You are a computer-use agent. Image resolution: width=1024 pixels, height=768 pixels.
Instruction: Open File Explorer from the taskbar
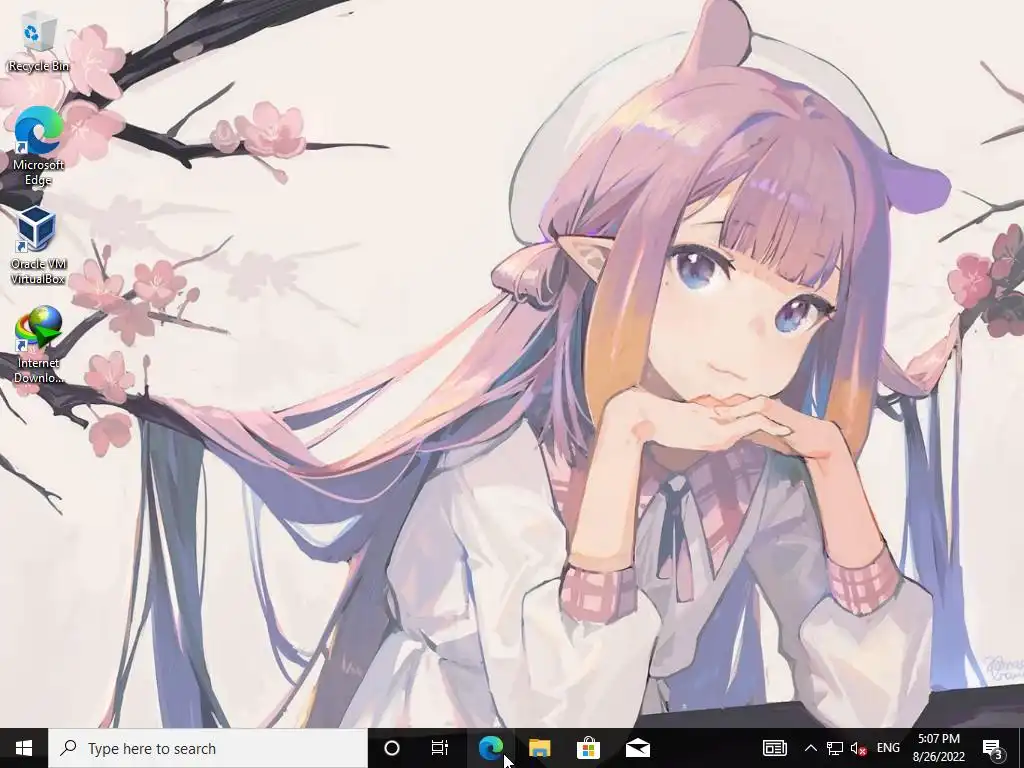539,748
